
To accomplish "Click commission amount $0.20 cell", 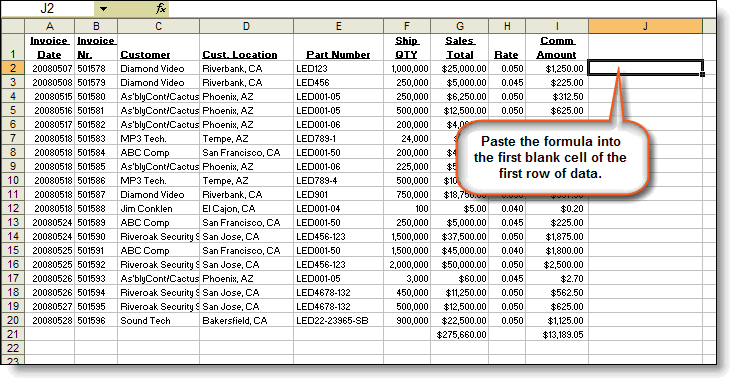I will tap(557, 208).
